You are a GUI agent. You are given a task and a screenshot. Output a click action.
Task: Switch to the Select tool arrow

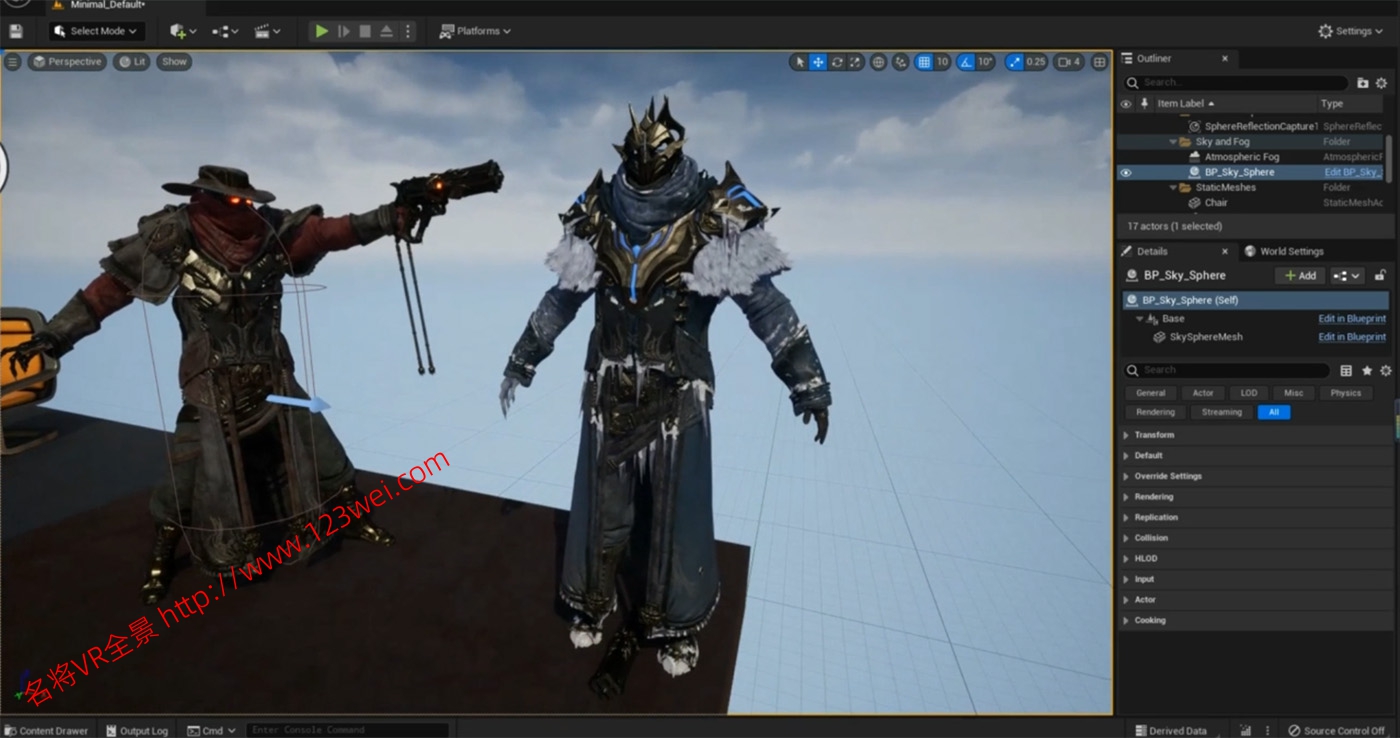click(x=800, y=61)
